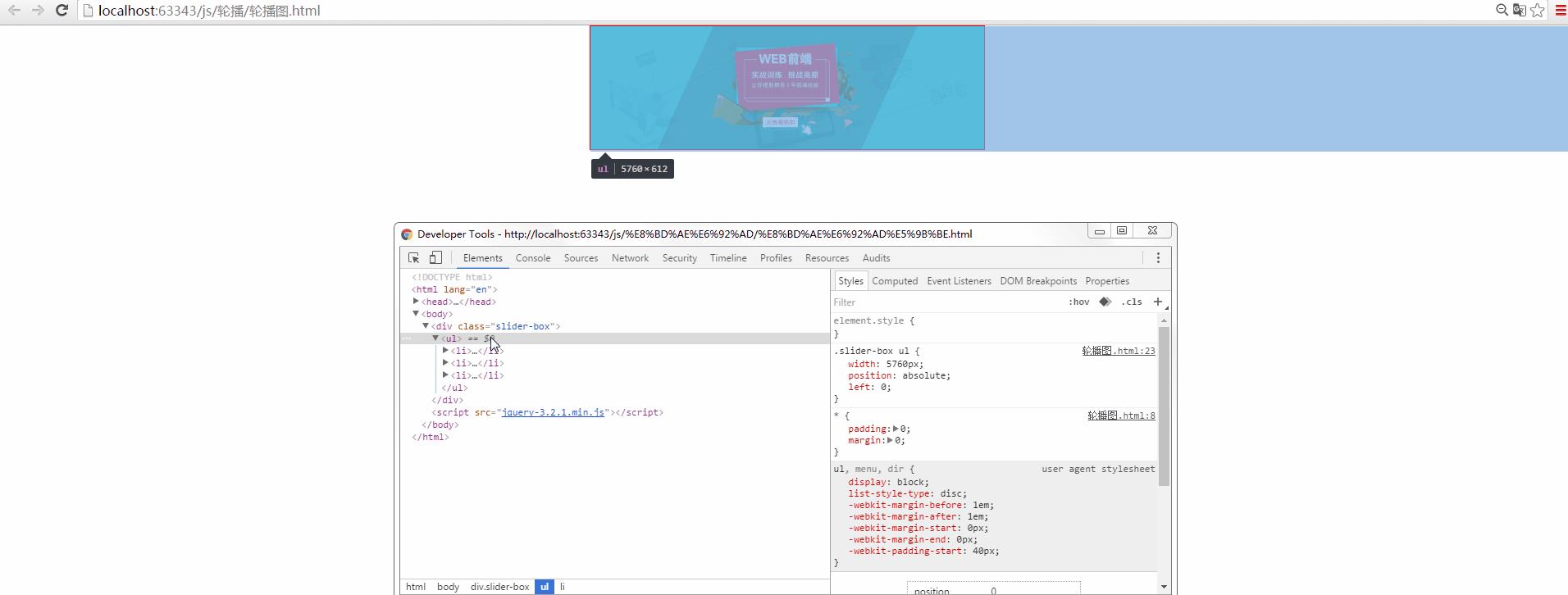Image resolution: width=1568 pixels, height=595 pixels.
Task: Switch to the Security tab
Action: tap(679, 257)
